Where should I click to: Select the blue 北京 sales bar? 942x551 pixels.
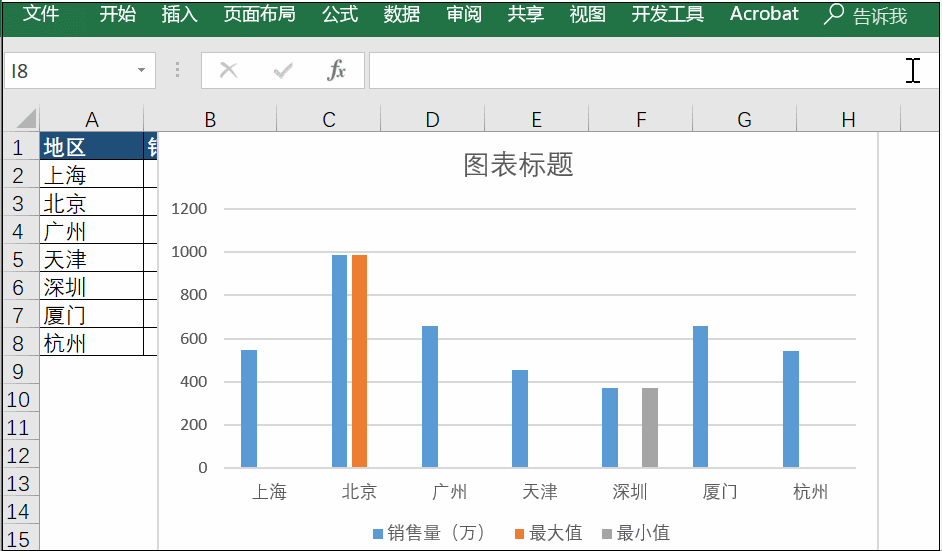(x=339, y=361)
